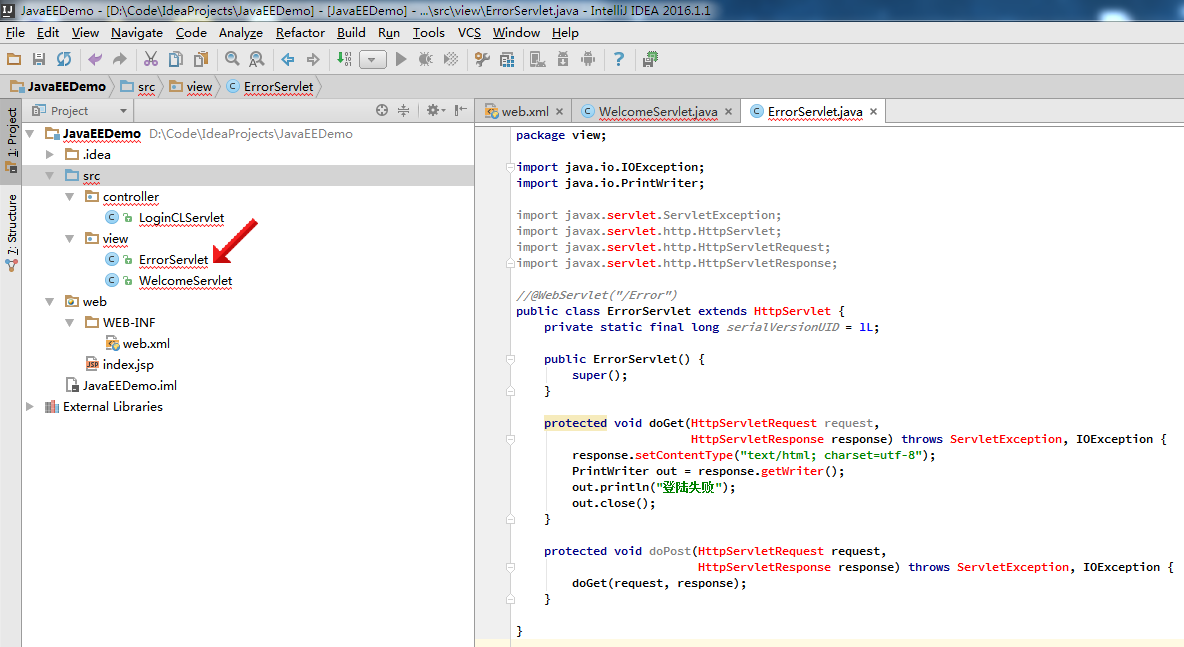
Task: Expand the .idea folder
Action: pos(50,155)
